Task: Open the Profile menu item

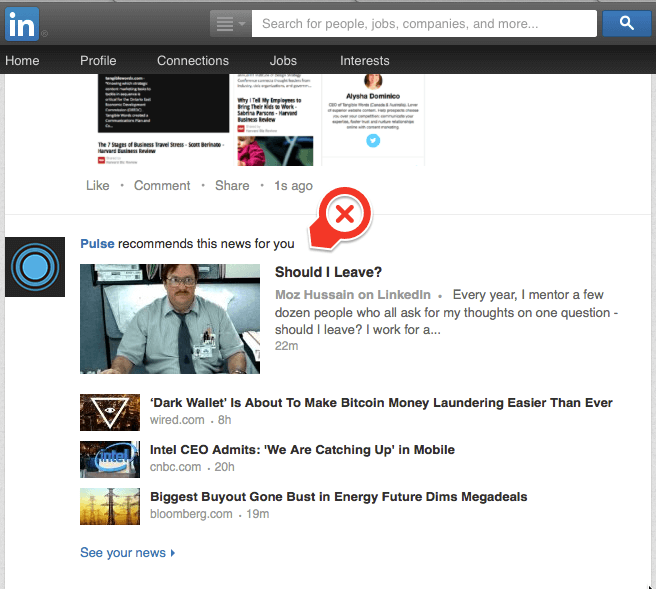Action: tap(98, 61)
